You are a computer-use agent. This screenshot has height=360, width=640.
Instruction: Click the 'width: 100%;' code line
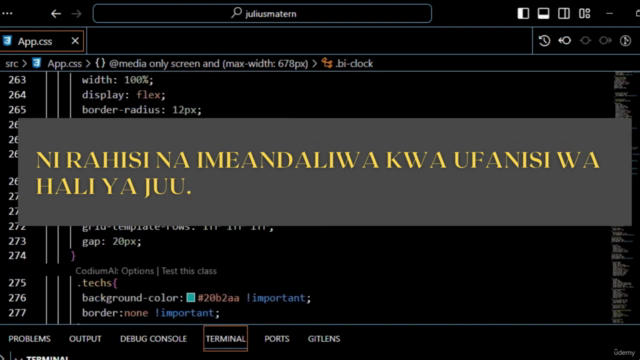point(118,80)
